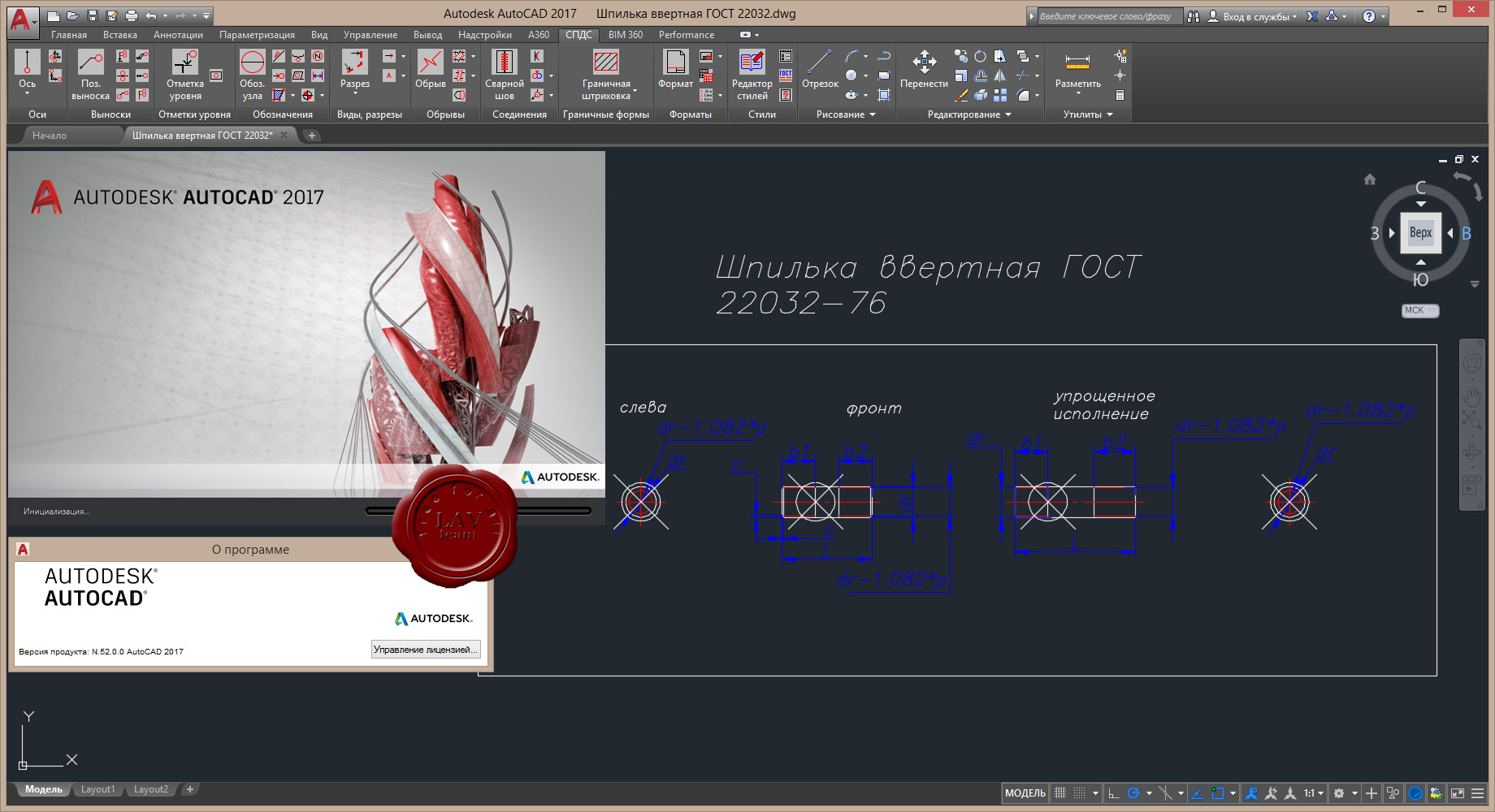Select the Rotate tool in Редактирование

click(x=981, y=56)
